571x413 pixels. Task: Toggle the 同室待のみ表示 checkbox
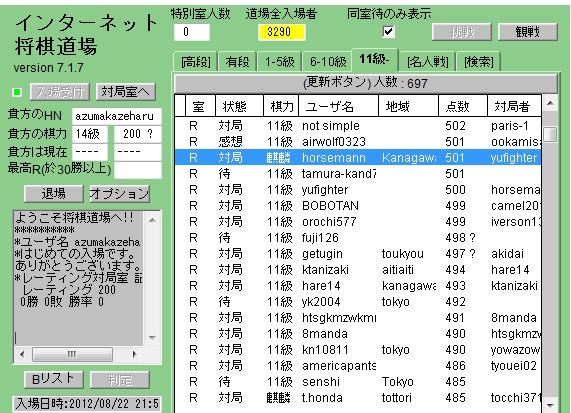pos(389,32)
